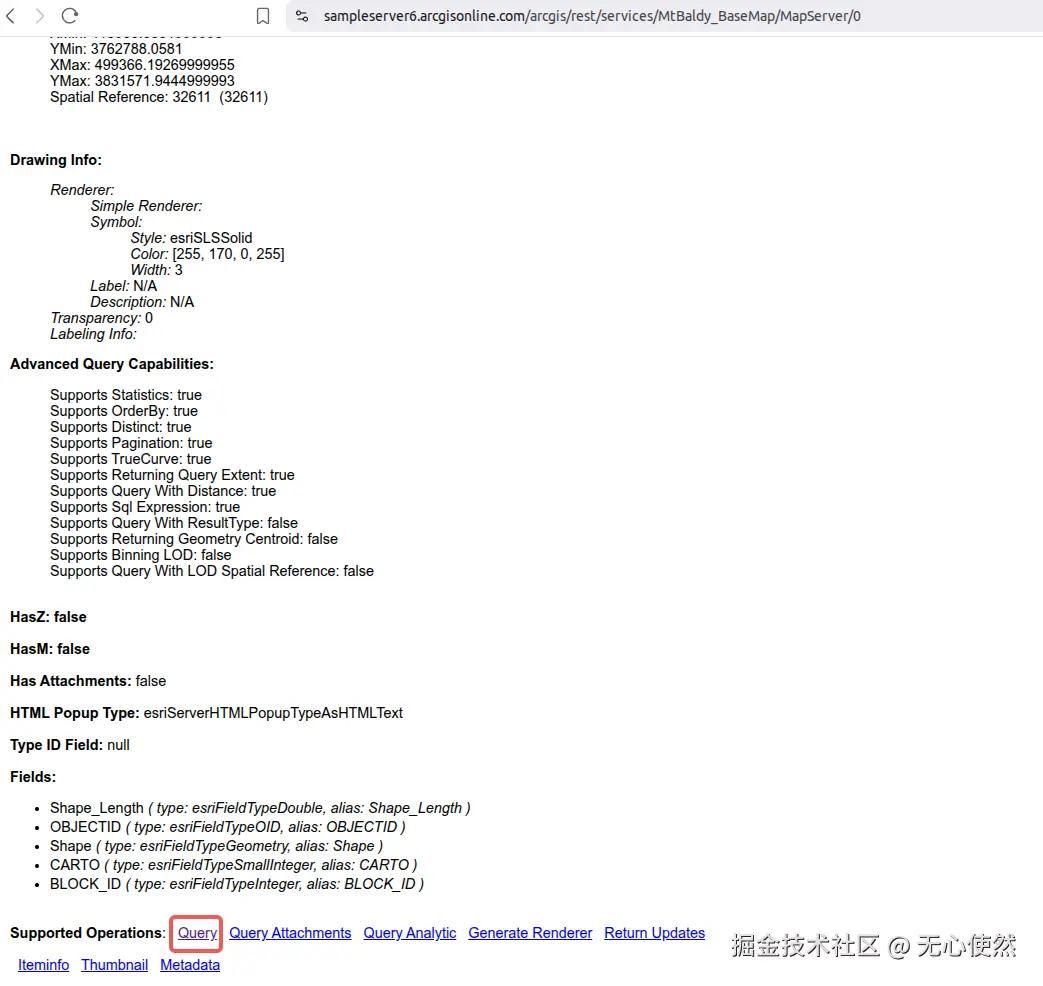Click 'Supports Binning LOD: false' line
The height and width of the screenshot is (986, 1043).
coord(140,555)
